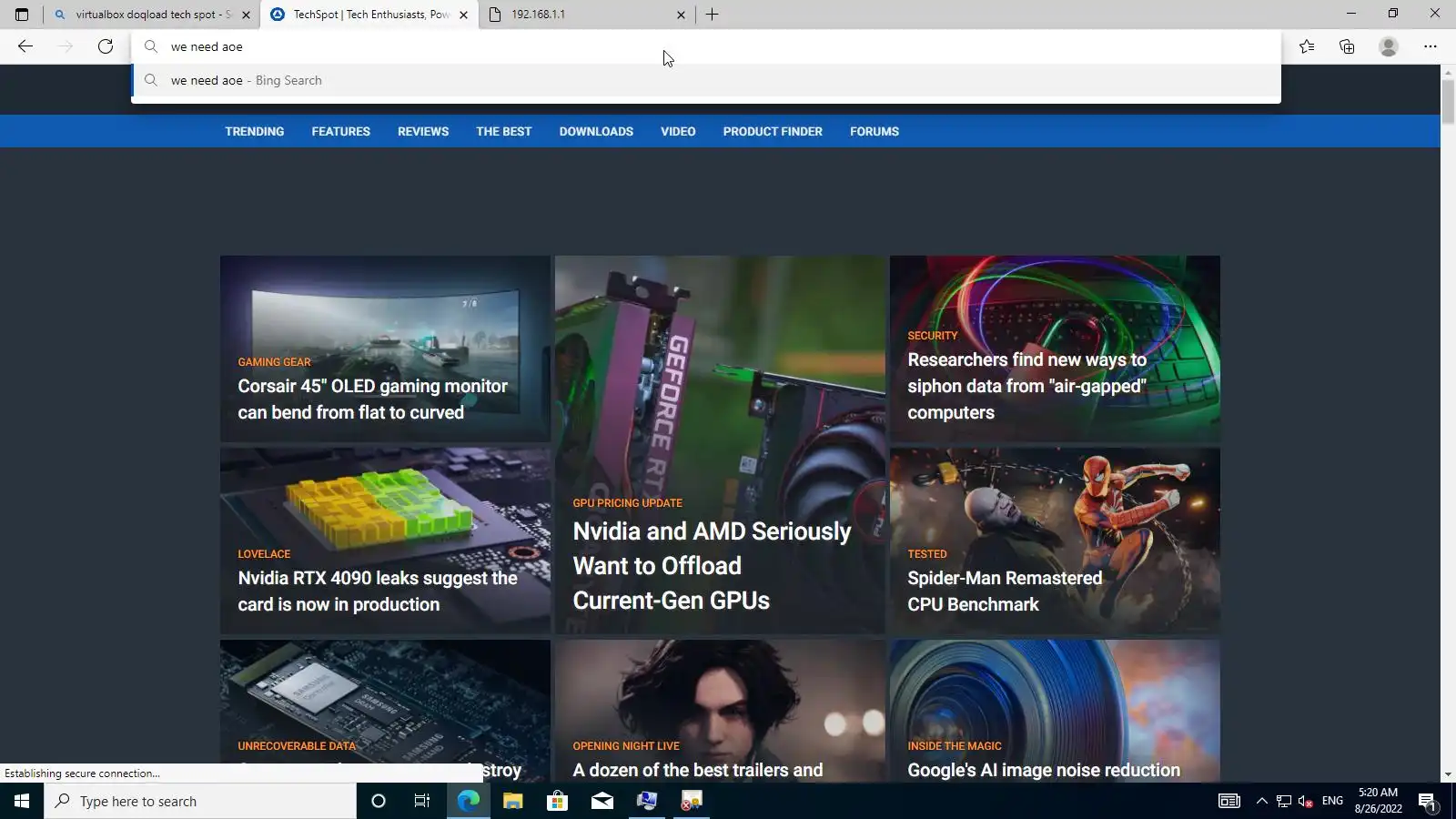
Task: Open Cortana circle on taskbar
Action: (x=379, y=801)
